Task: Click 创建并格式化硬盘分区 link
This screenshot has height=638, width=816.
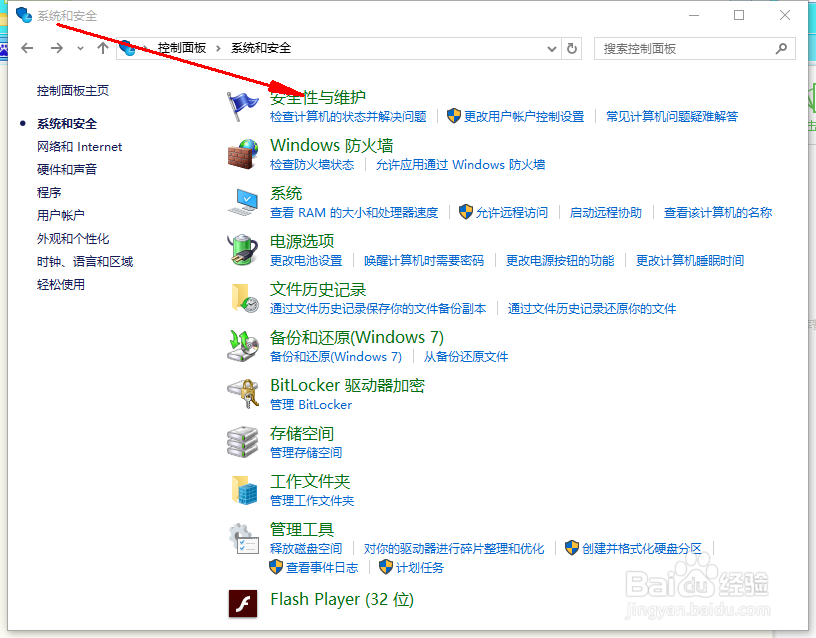Action: 642,548
